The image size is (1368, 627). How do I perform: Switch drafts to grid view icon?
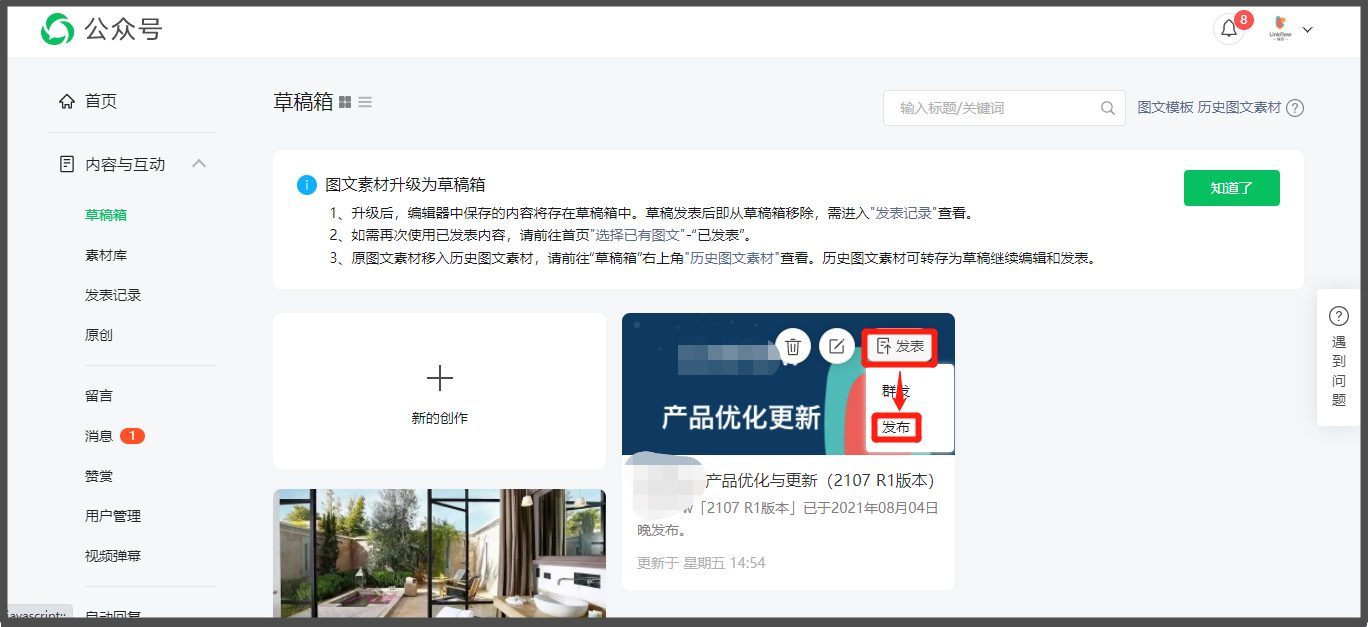click(x=345, y=102)
